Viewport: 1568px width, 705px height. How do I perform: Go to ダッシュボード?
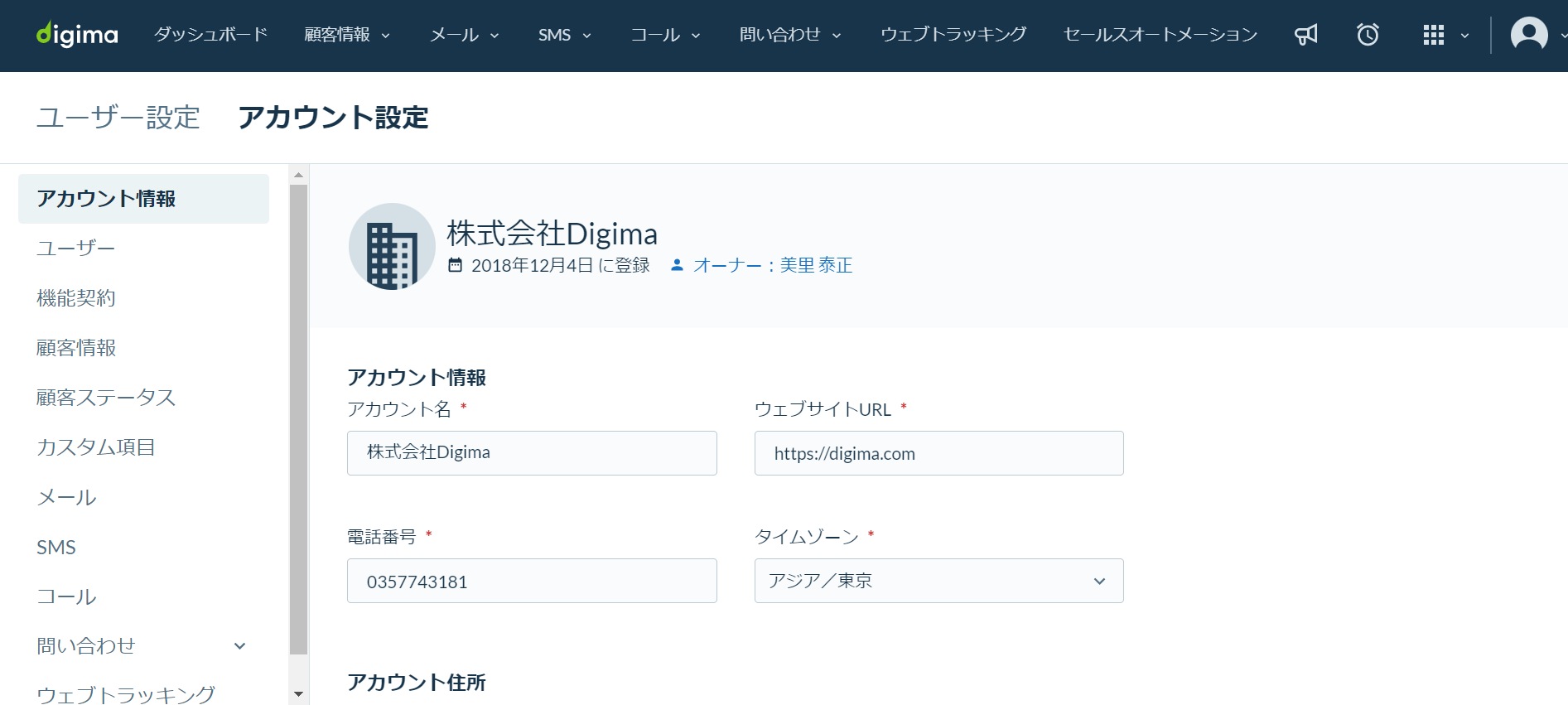211,35
